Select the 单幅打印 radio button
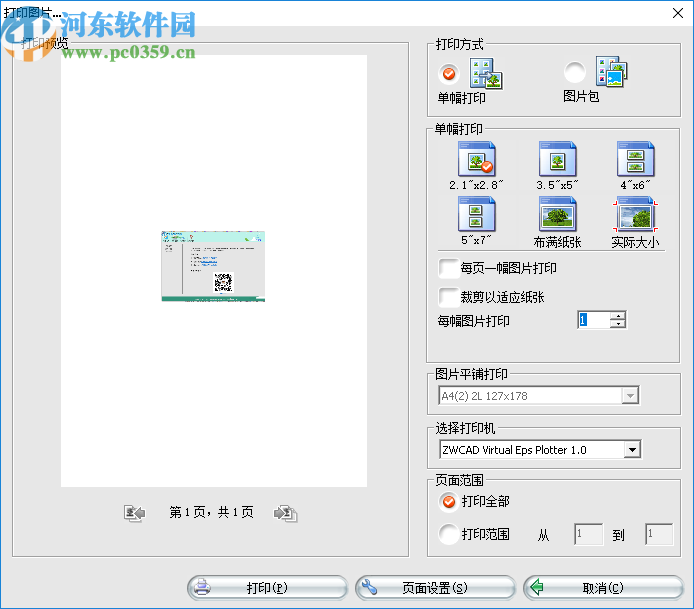 click(449, 73)
